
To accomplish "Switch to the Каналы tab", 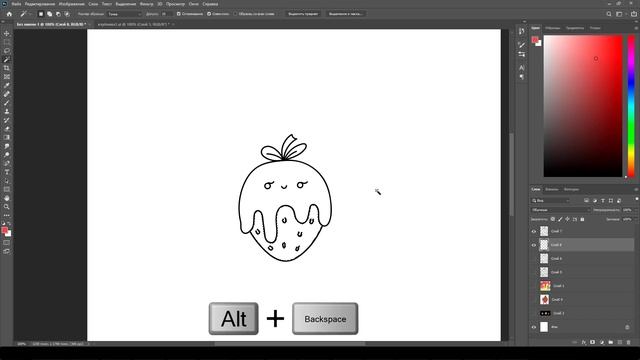I will [x=551, y=189].
